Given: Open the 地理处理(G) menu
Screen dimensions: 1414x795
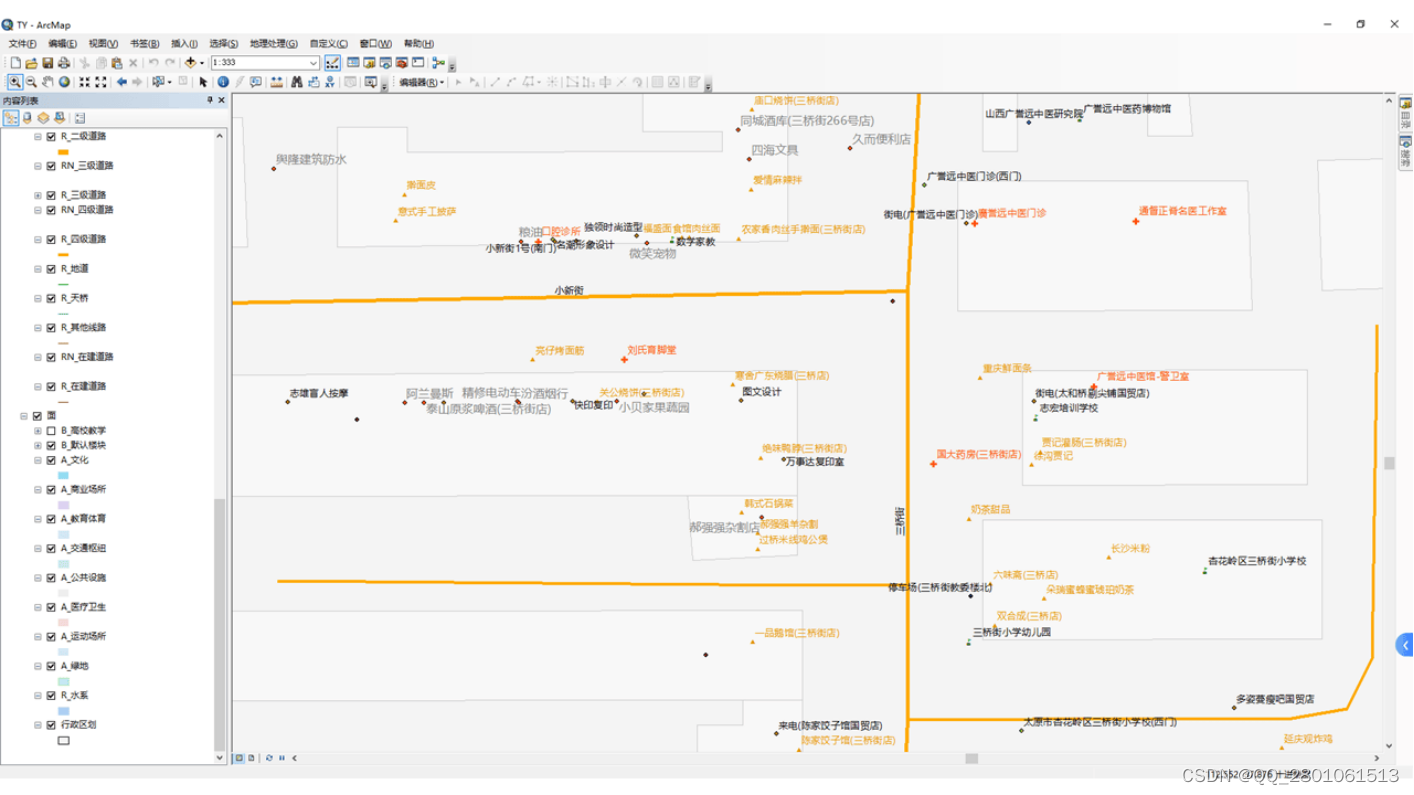Looking at the screenshot, I should [x=273, y=44].
